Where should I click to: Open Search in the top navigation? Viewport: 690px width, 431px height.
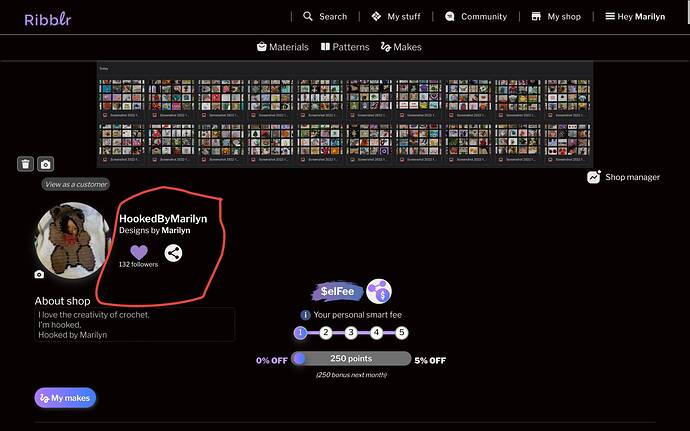[325, 17]
